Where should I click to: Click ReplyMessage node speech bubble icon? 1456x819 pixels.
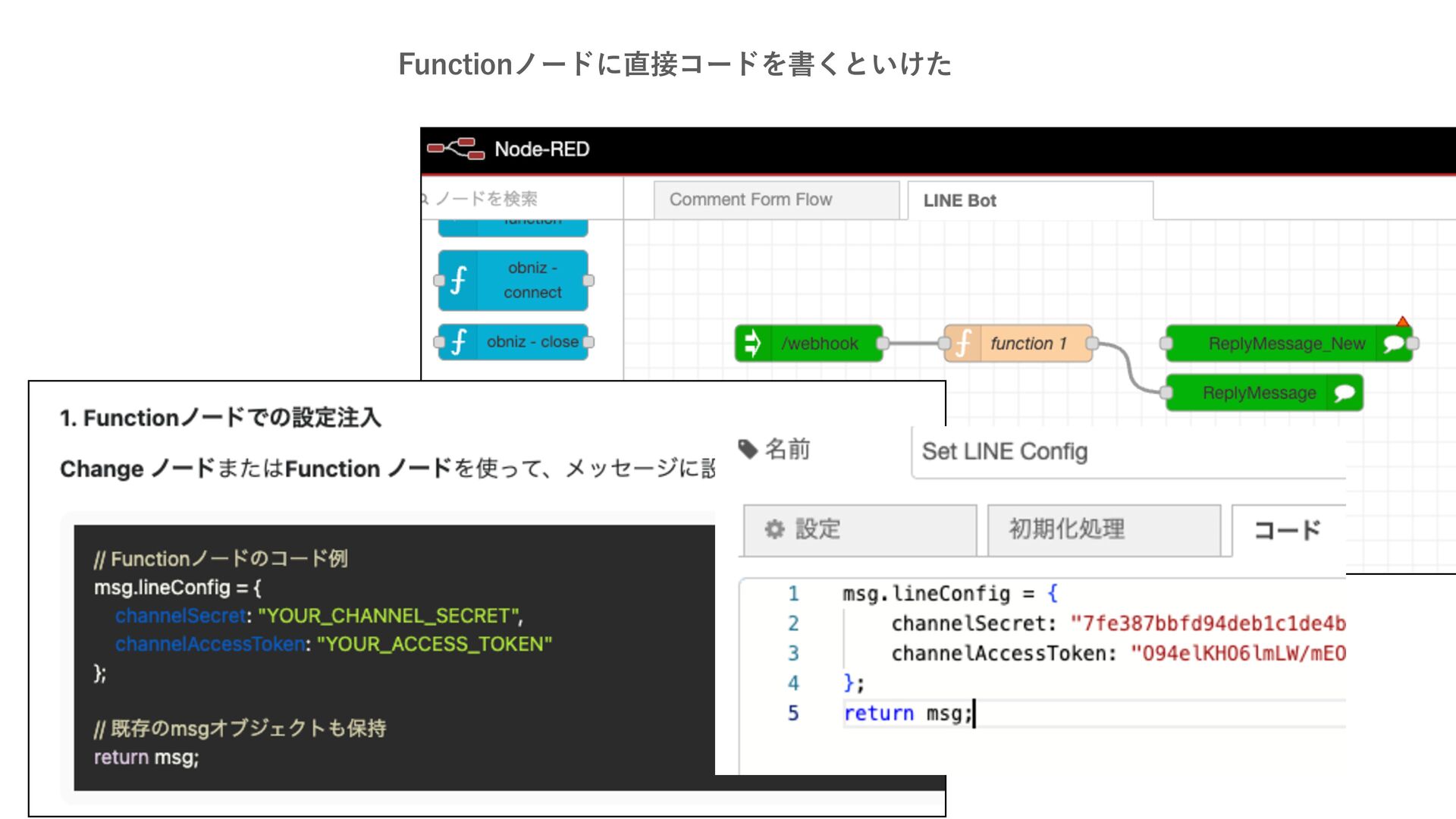1344,393
